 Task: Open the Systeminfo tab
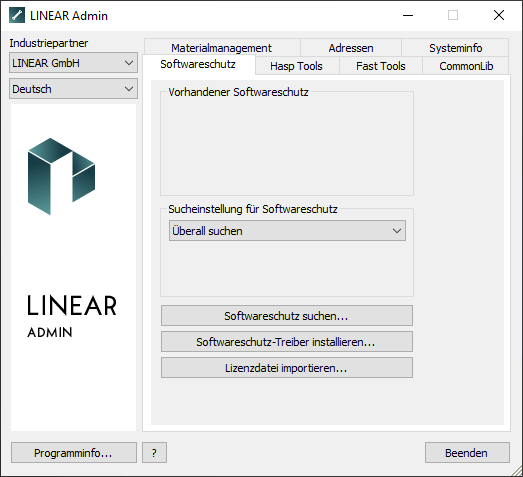(455, 48)
